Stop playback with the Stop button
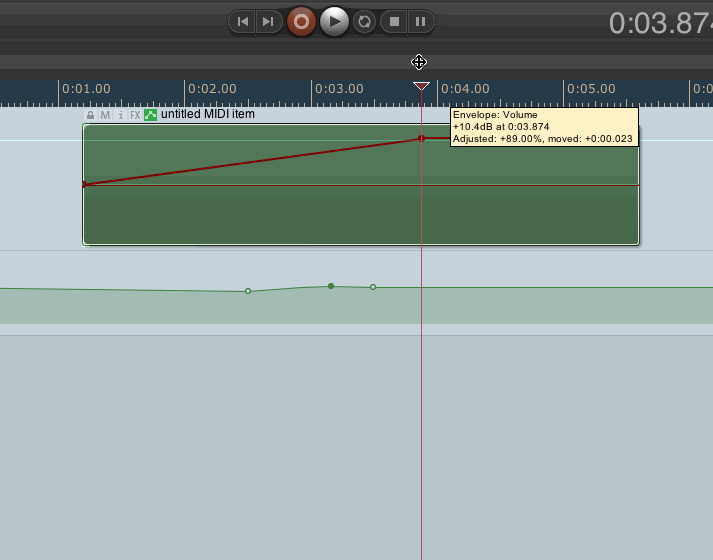 [x=394, y=21]
